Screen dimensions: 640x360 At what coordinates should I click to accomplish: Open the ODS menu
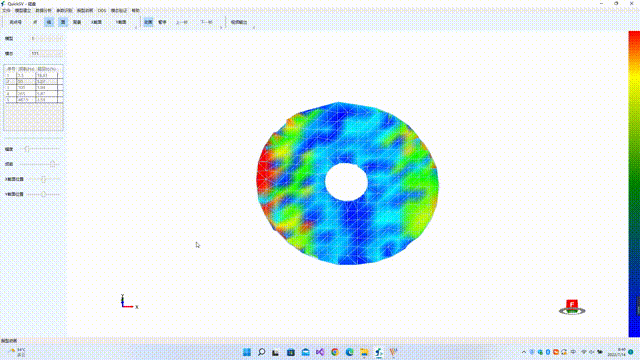[102, 10]
